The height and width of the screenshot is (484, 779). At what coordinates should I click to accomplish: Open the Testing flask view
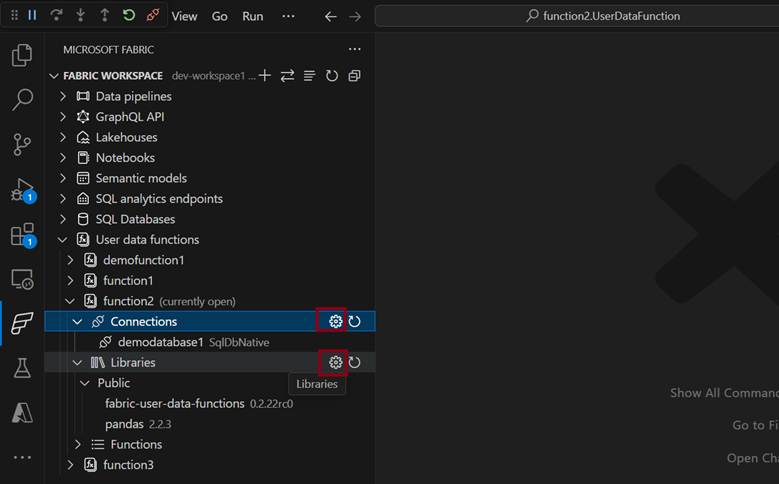[x=22, y=368]
